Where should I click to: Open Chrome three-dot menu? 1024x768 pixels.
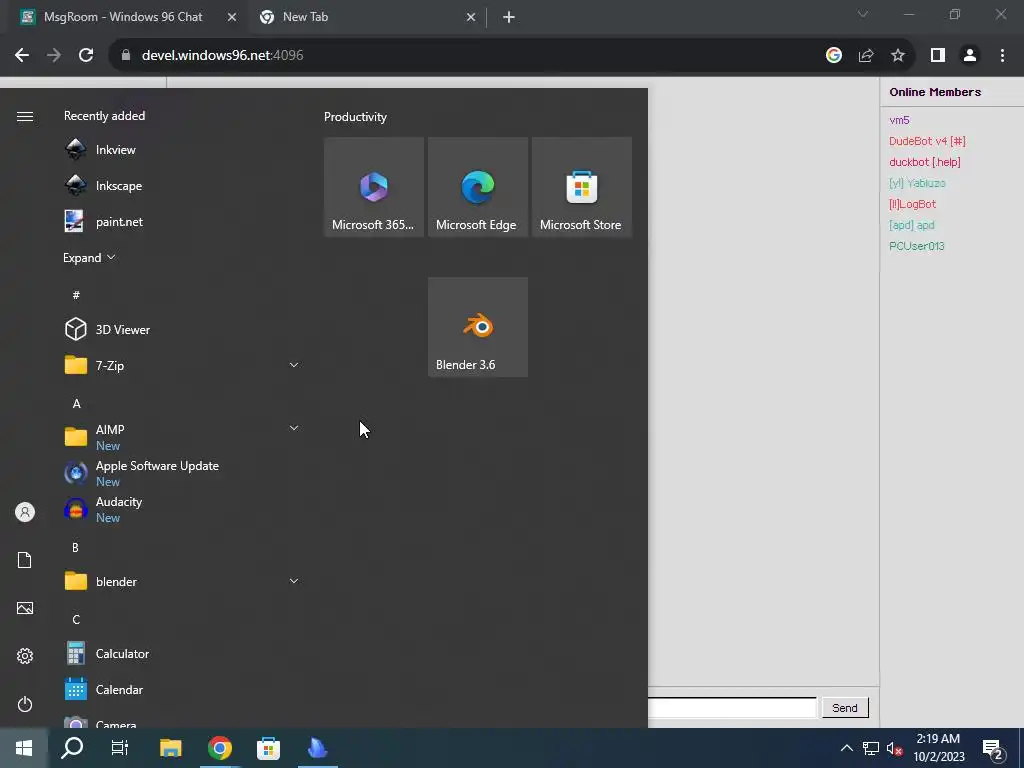1002,55
